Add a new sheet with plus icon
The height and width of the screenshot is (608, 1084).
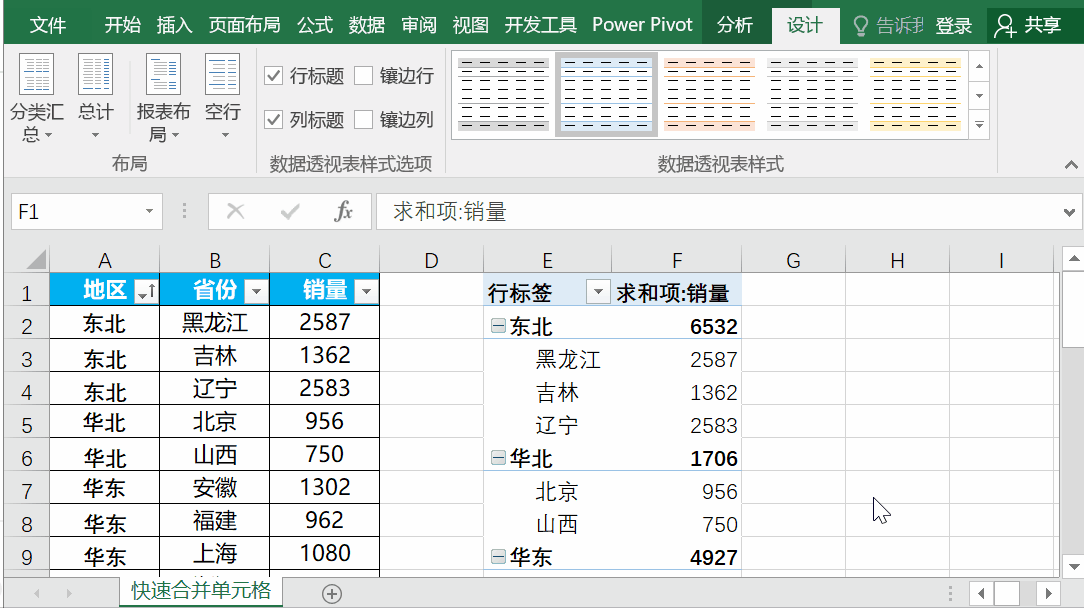tap(332, 593)
